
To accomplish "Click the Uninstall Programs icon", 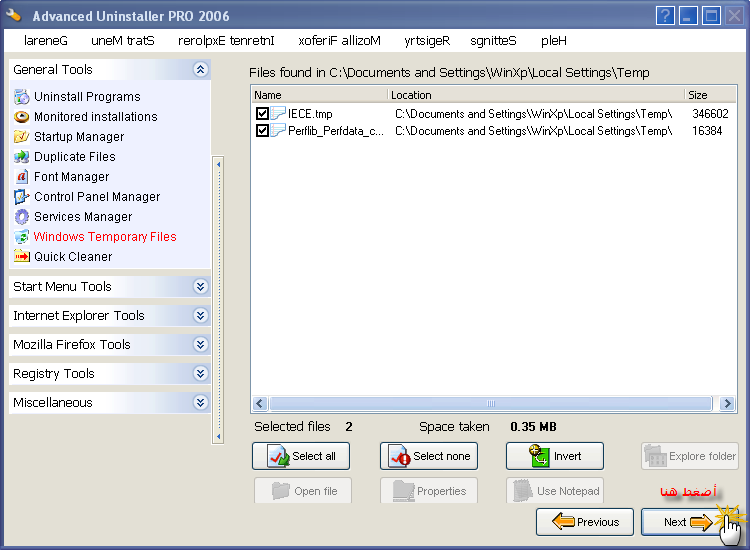I will pyautogui.click(x=22, y=97).
